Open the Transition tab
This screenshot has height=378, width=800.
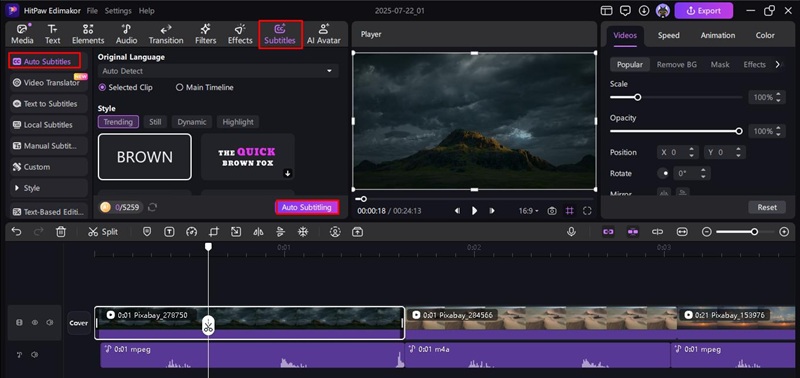pos(166,35)
